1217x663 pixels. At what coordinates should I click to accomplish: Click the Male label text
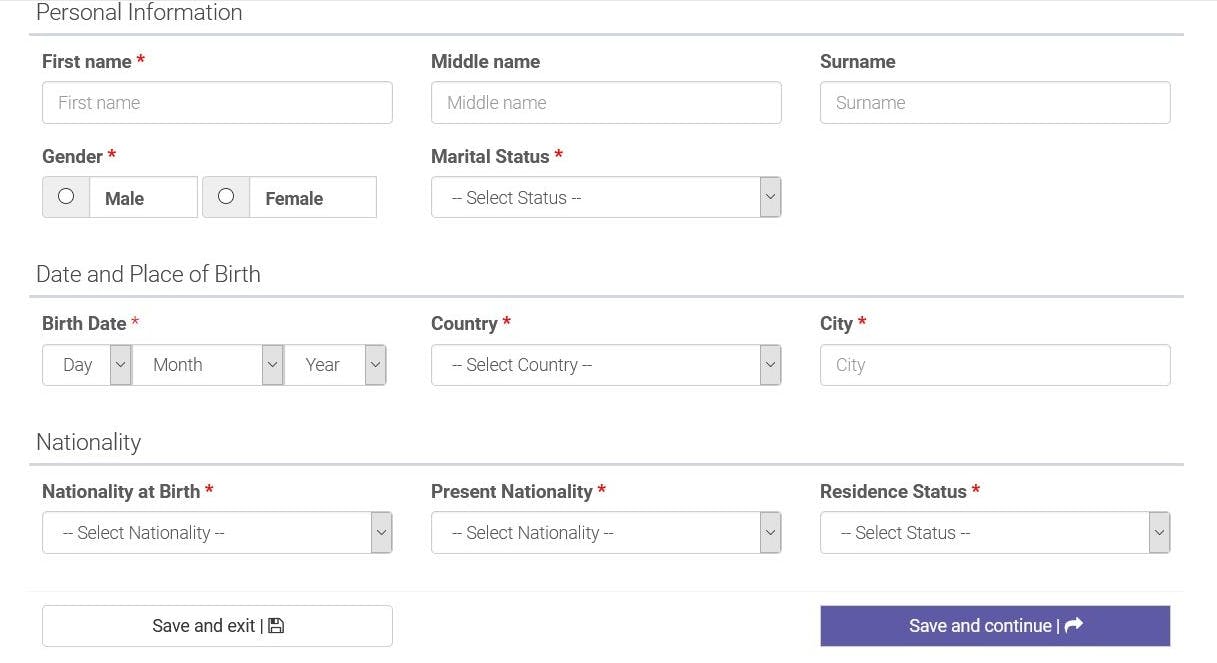tap(124, 199)
